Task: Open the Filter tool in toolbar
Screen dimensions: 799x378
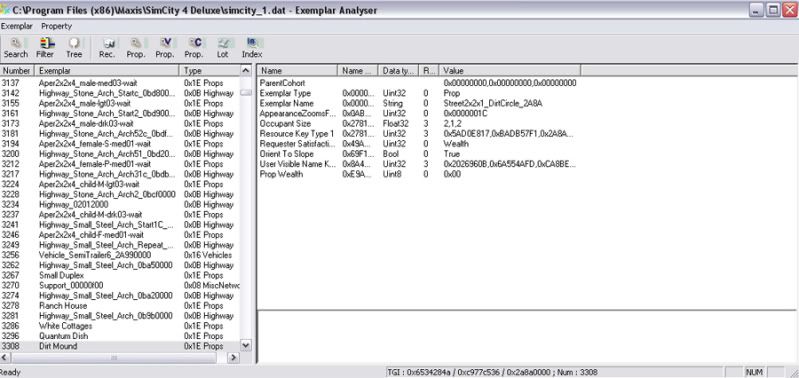Action: coord(45,48)
